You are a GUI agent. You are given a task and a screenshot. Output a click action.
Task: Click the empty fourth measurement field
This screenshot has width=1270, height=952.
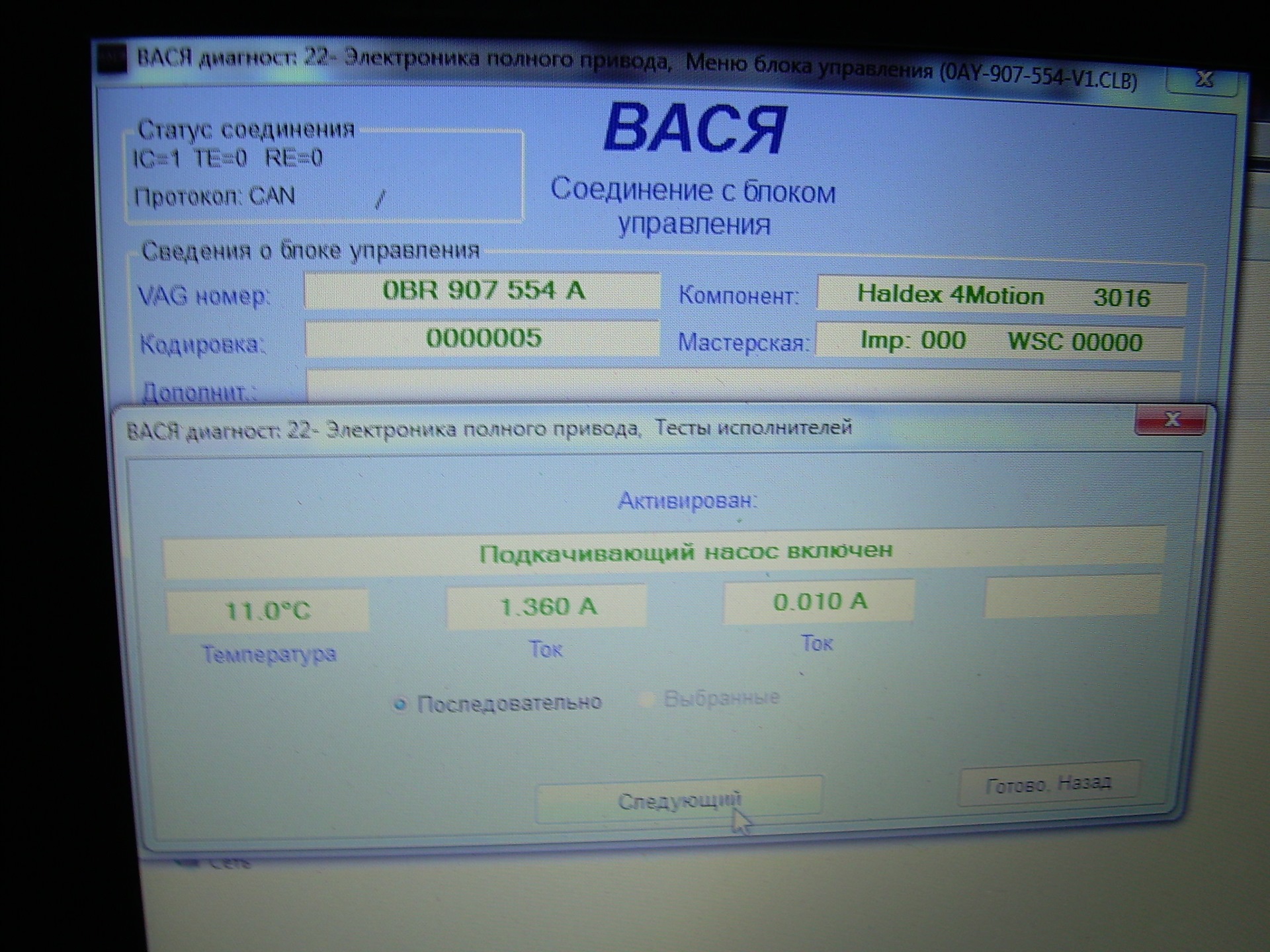pyautogui.click(x=1072, y=596)
